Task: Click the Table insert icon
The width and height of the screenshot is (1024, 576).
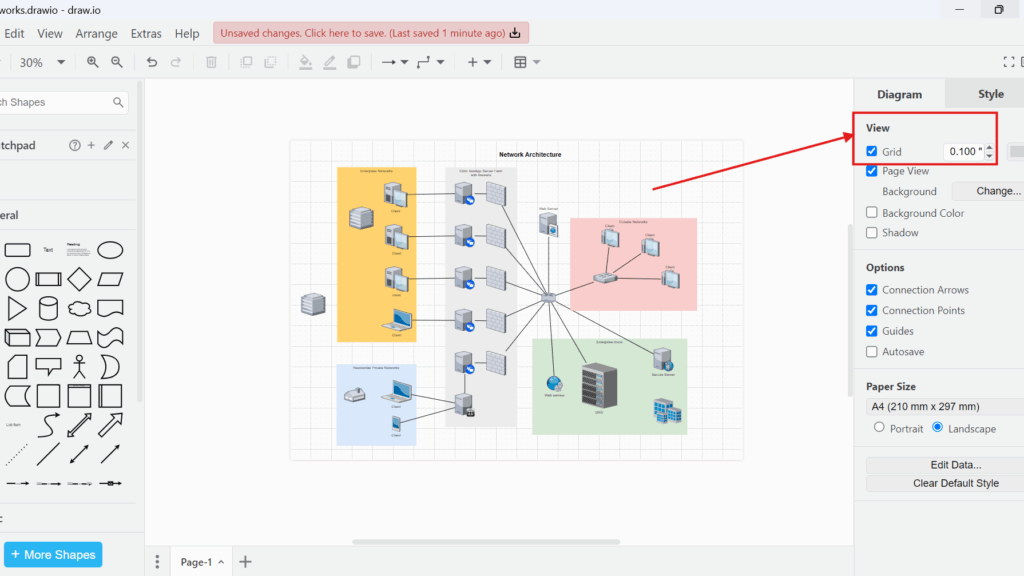Action: tap(519, 61)
